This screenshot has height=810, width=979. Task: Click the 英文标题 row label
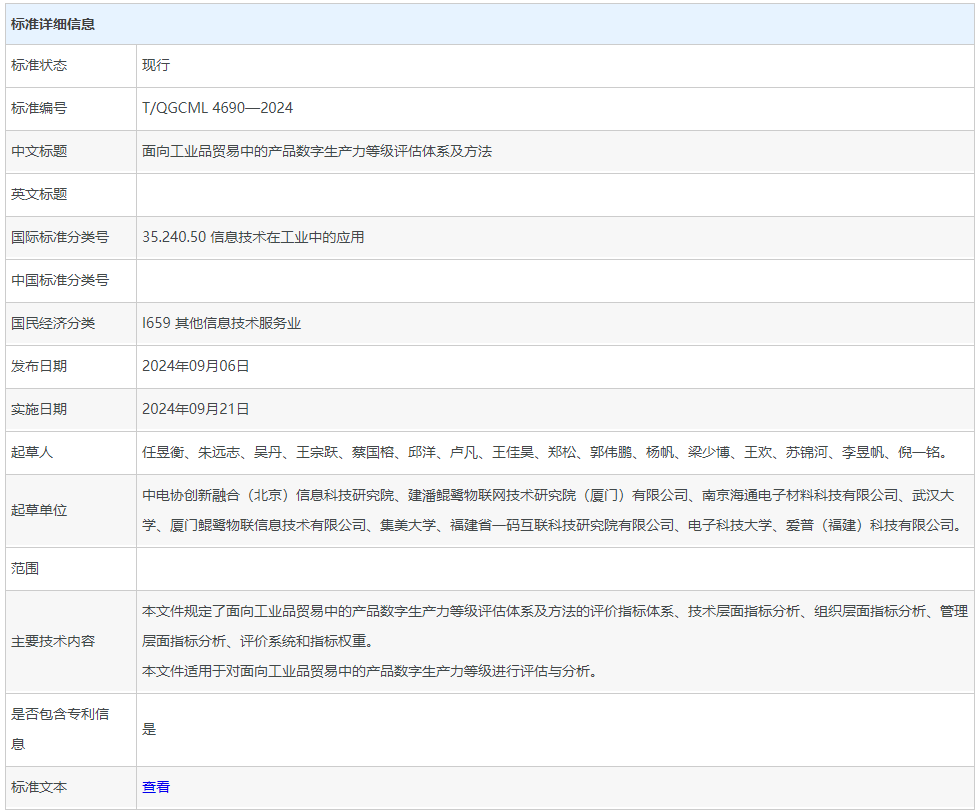39,194
